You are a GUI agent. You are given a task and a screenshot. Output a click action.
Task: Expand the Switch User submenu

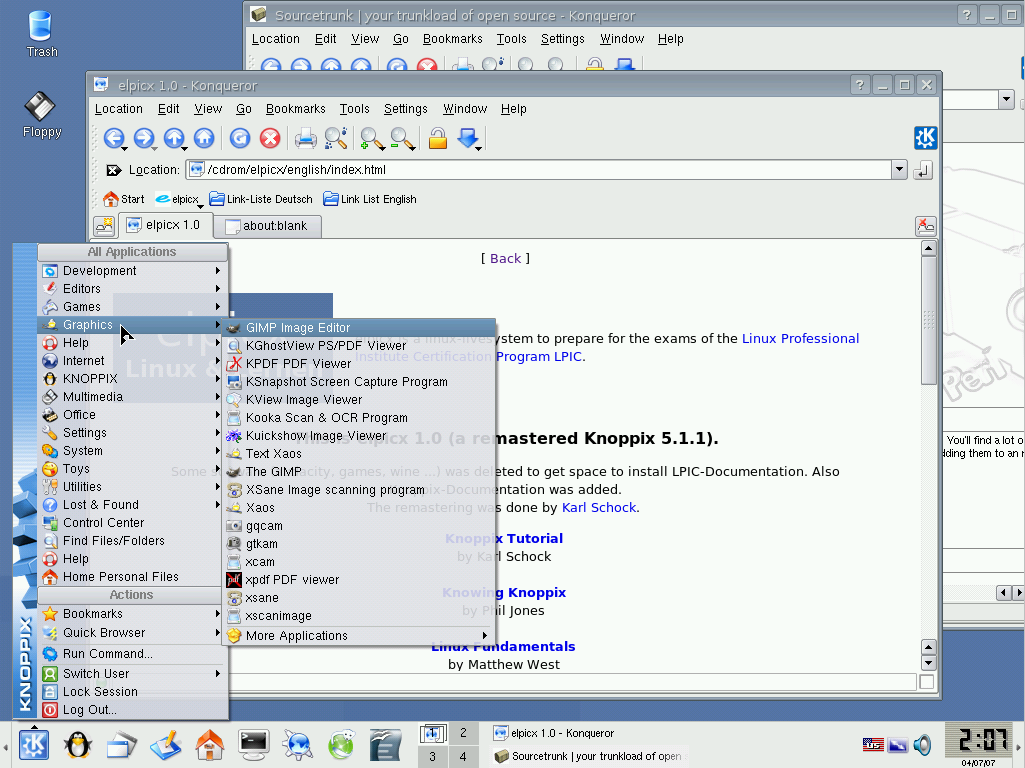pos(133,673)
